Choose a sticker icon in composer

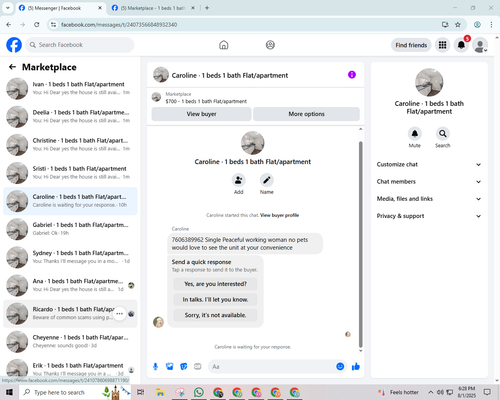point(184,367)
